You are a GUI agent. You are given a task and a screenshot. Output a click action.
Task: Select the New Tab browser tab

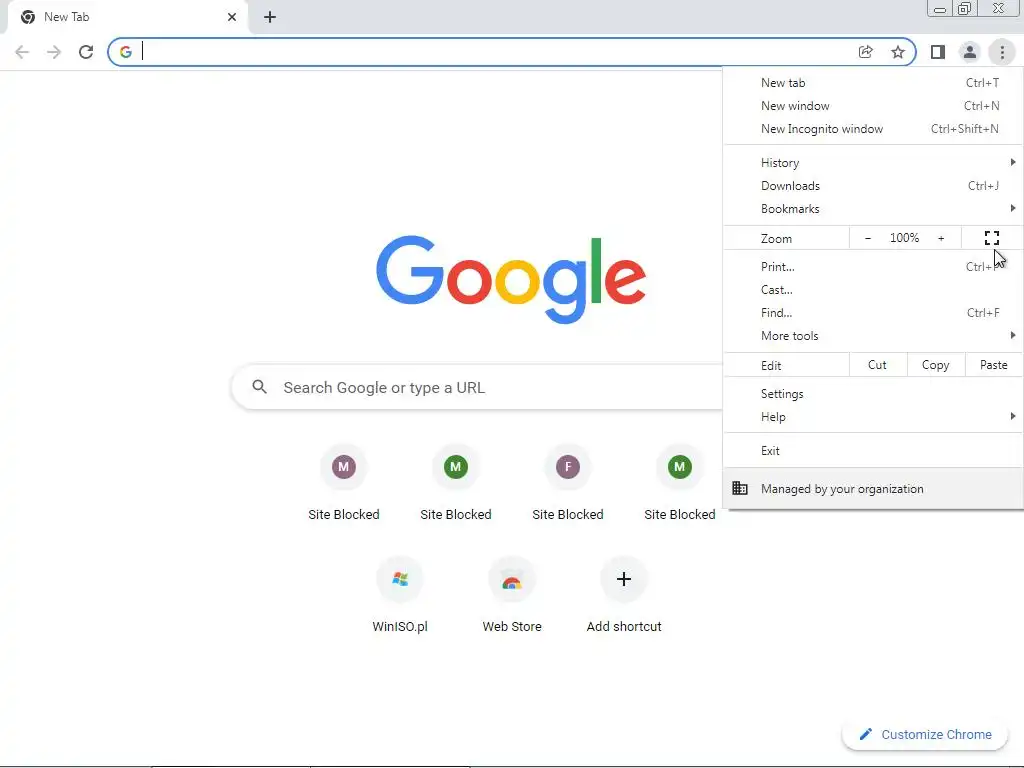click(x=127, y=18)
